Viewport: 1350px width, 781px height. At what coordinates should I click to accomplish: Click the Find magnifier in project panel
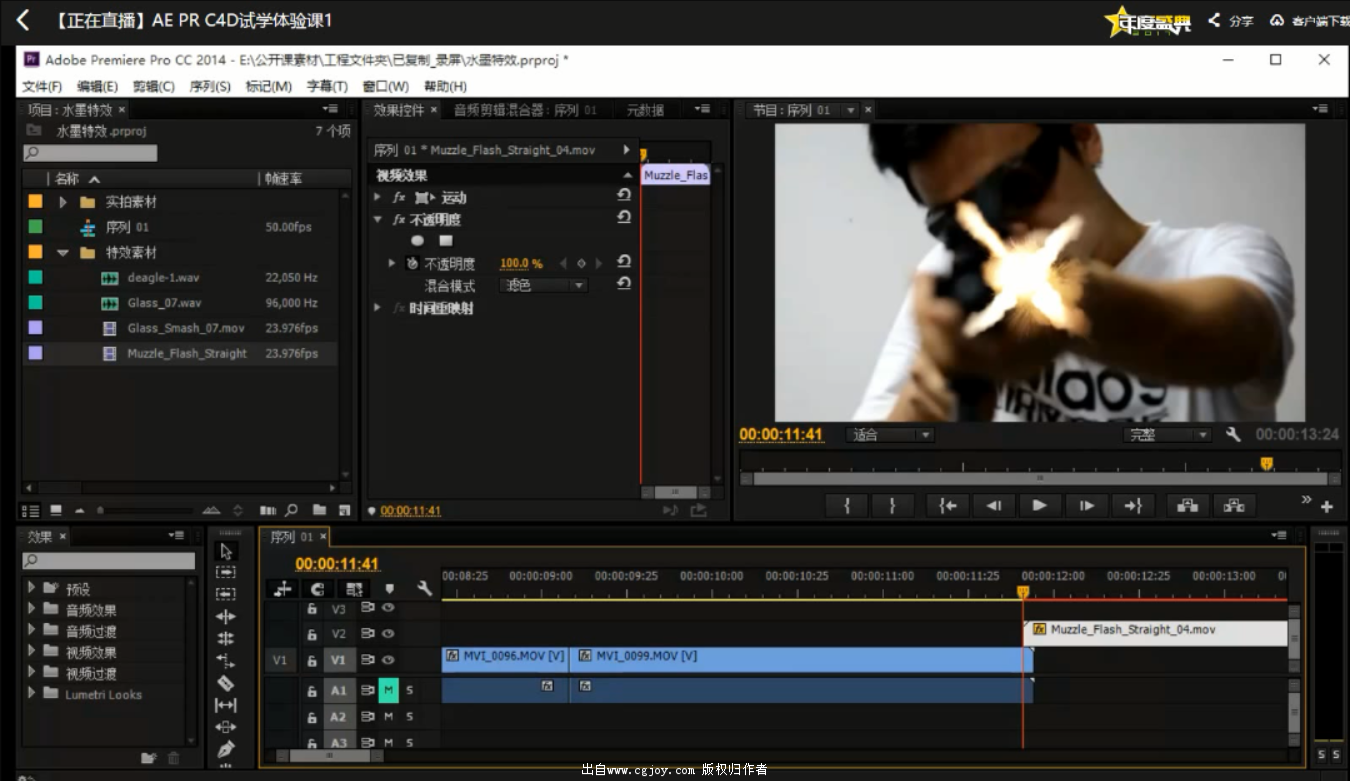click(292, 510)
